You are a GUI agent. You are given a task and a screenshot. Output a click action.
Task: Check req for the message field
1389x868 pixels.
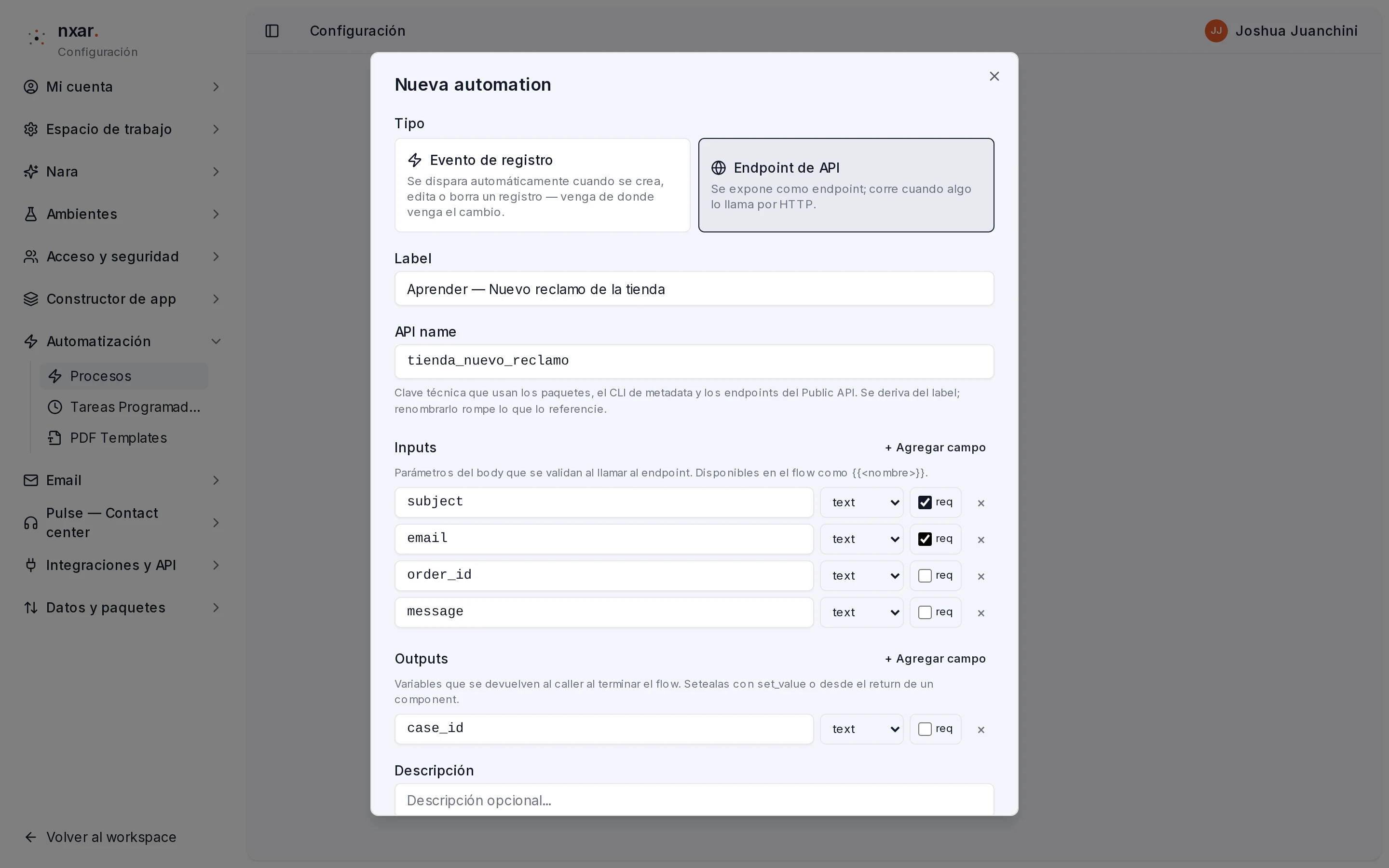[925, 613]
